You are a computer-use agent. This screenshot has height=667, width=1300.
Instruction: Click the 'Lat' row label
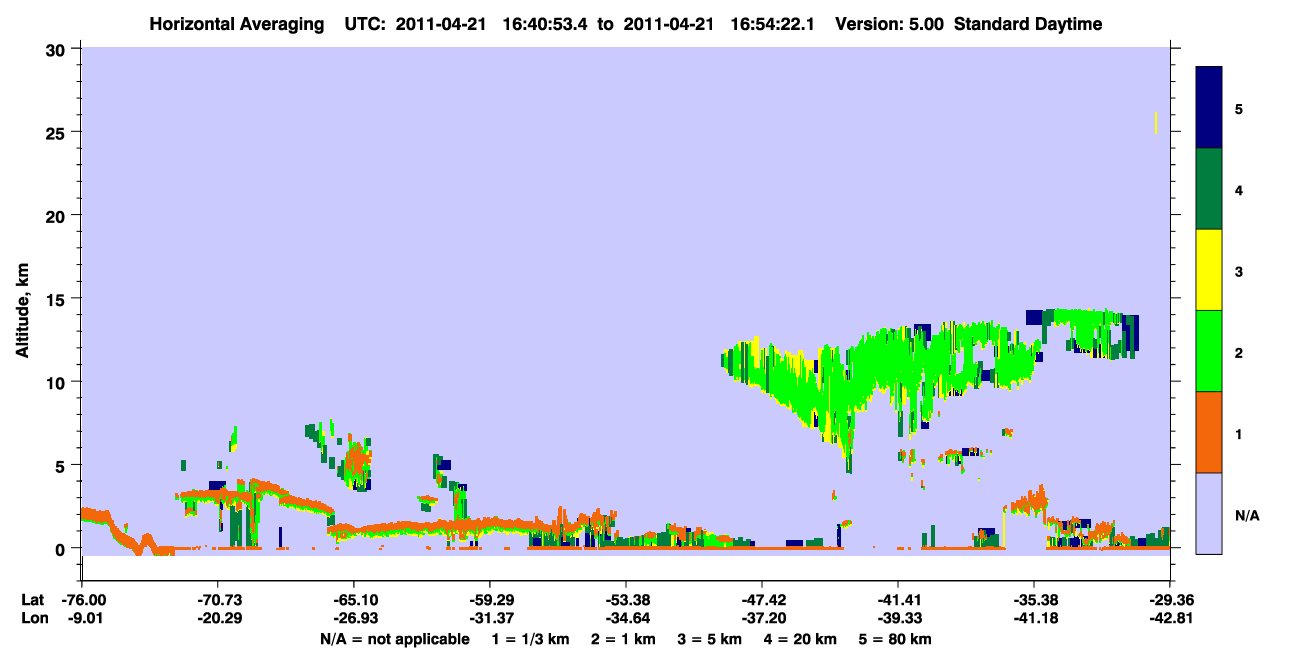coord(32,600)
